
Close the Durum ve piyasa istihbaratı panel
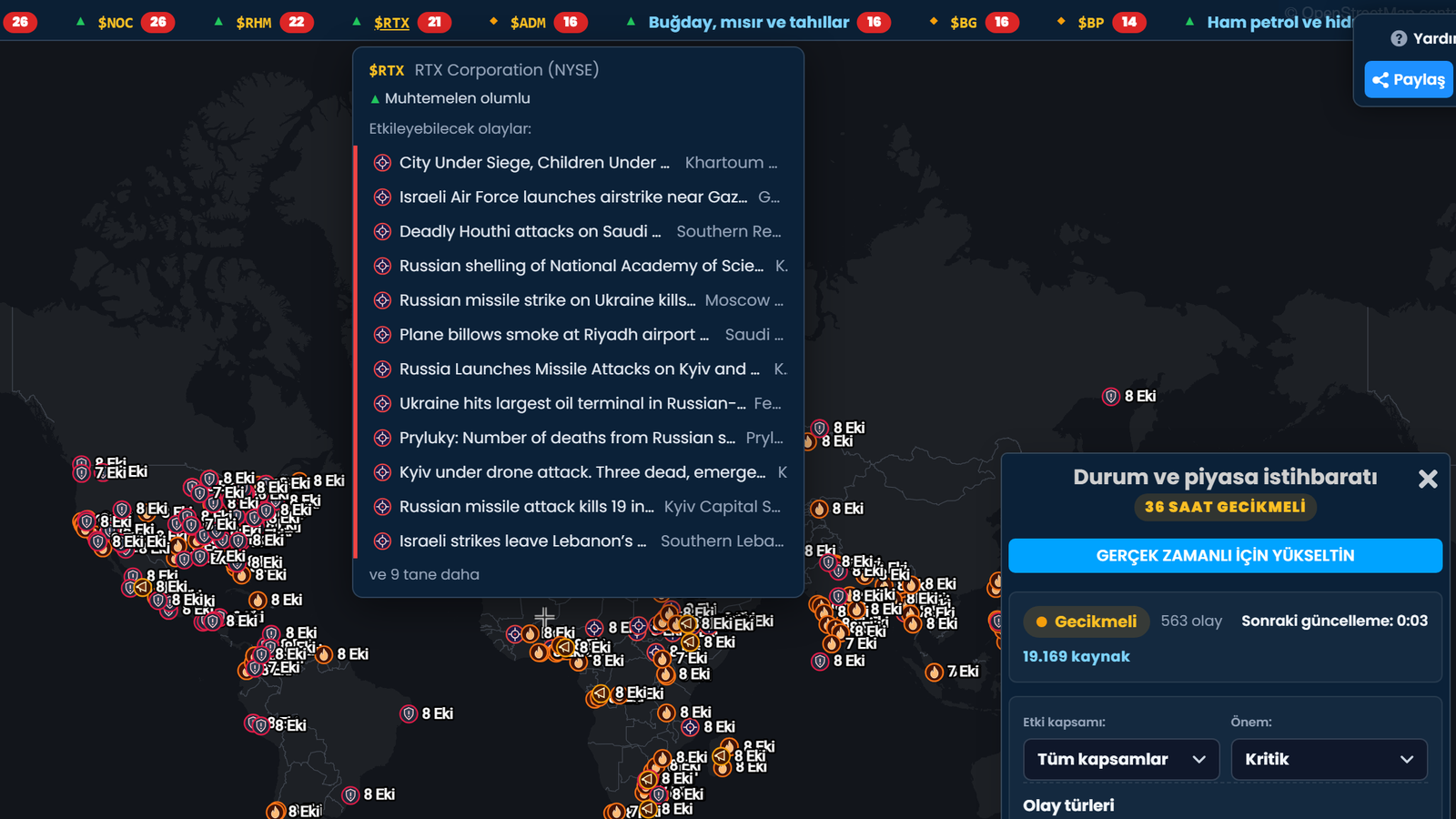tap(1428, 479)
